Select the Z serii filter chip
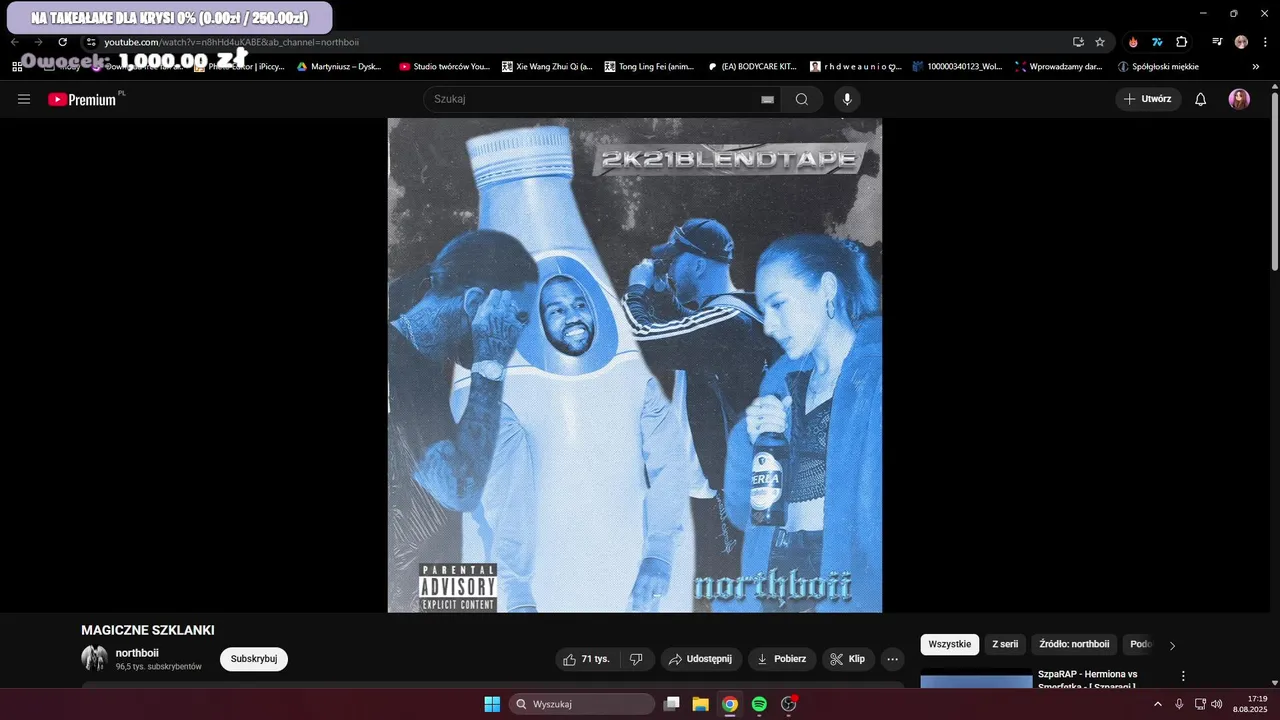1280x720 pixels. point(1004,644)
